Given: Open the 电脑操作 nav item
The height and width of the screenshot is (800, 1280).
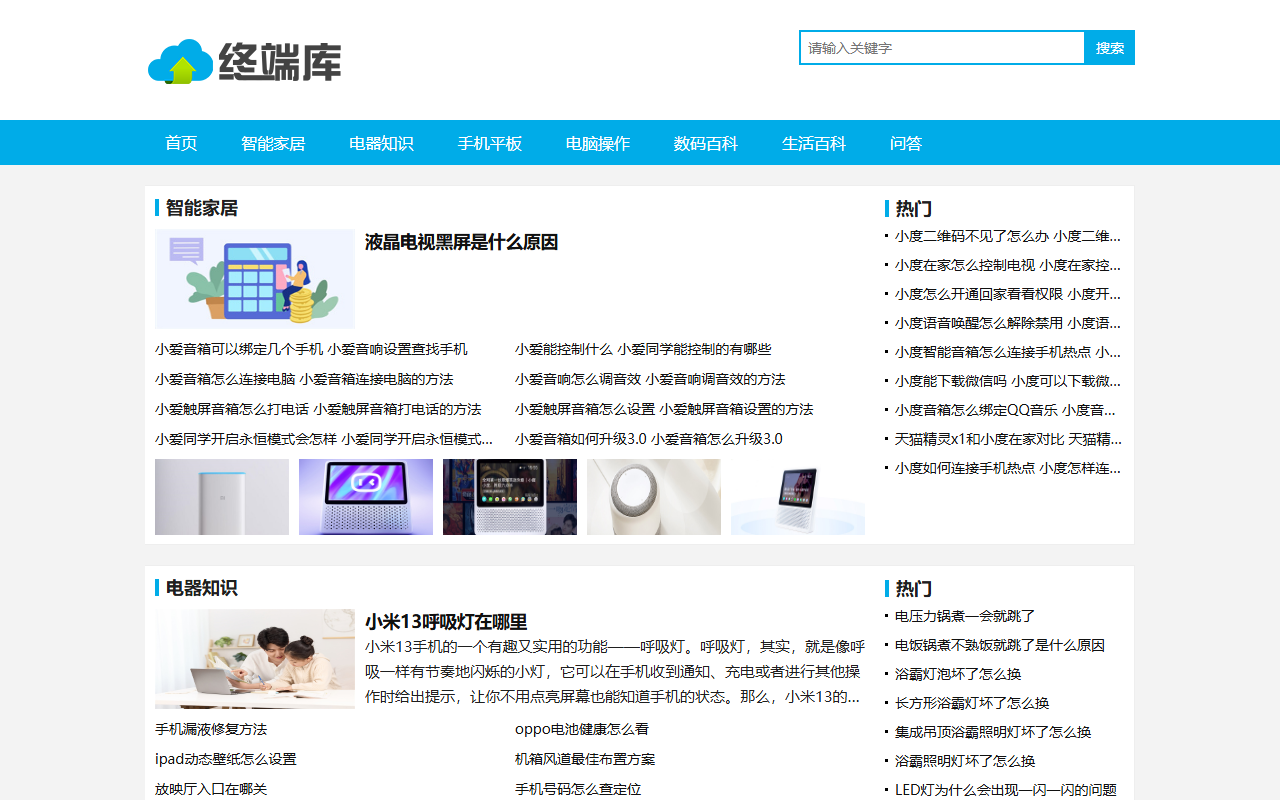Looking at the screenshot, I should pyautogui.click(x=598, y=143).
